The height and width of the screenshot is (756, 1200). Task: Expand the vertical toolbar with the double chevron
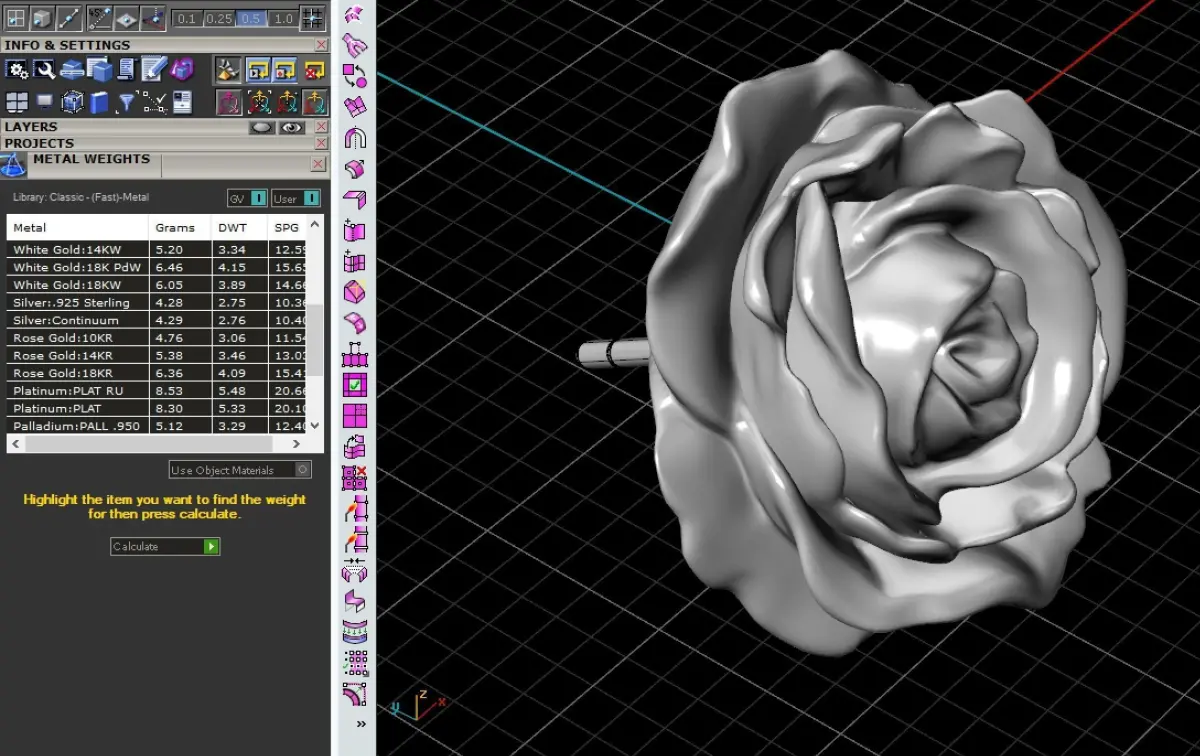tap(361, 724)
